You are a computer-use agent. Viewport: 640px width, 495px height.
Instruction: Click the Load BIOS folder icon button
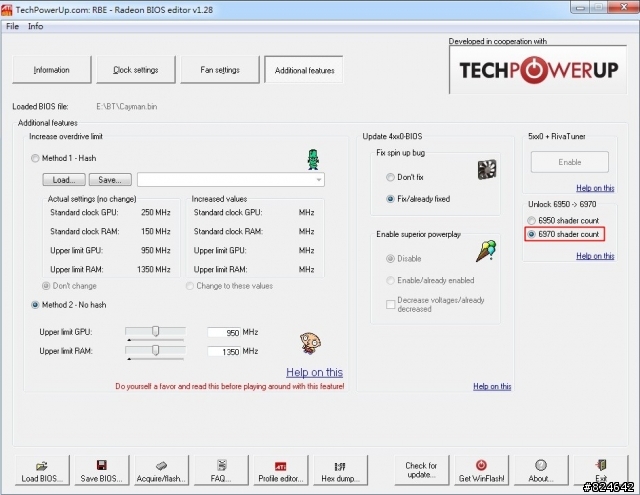click(43, 470)
